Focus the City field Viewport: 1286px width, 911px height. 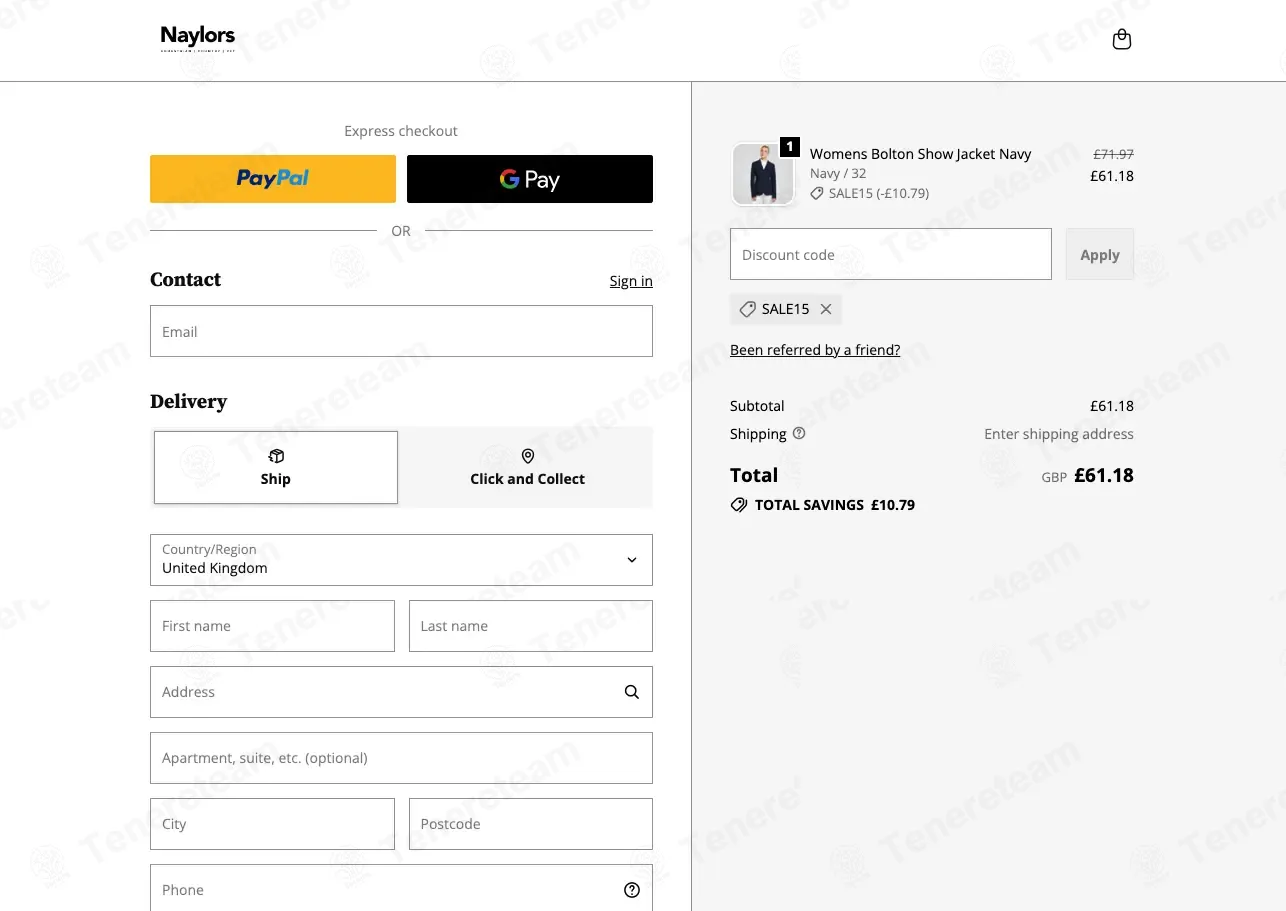point(272,824)
